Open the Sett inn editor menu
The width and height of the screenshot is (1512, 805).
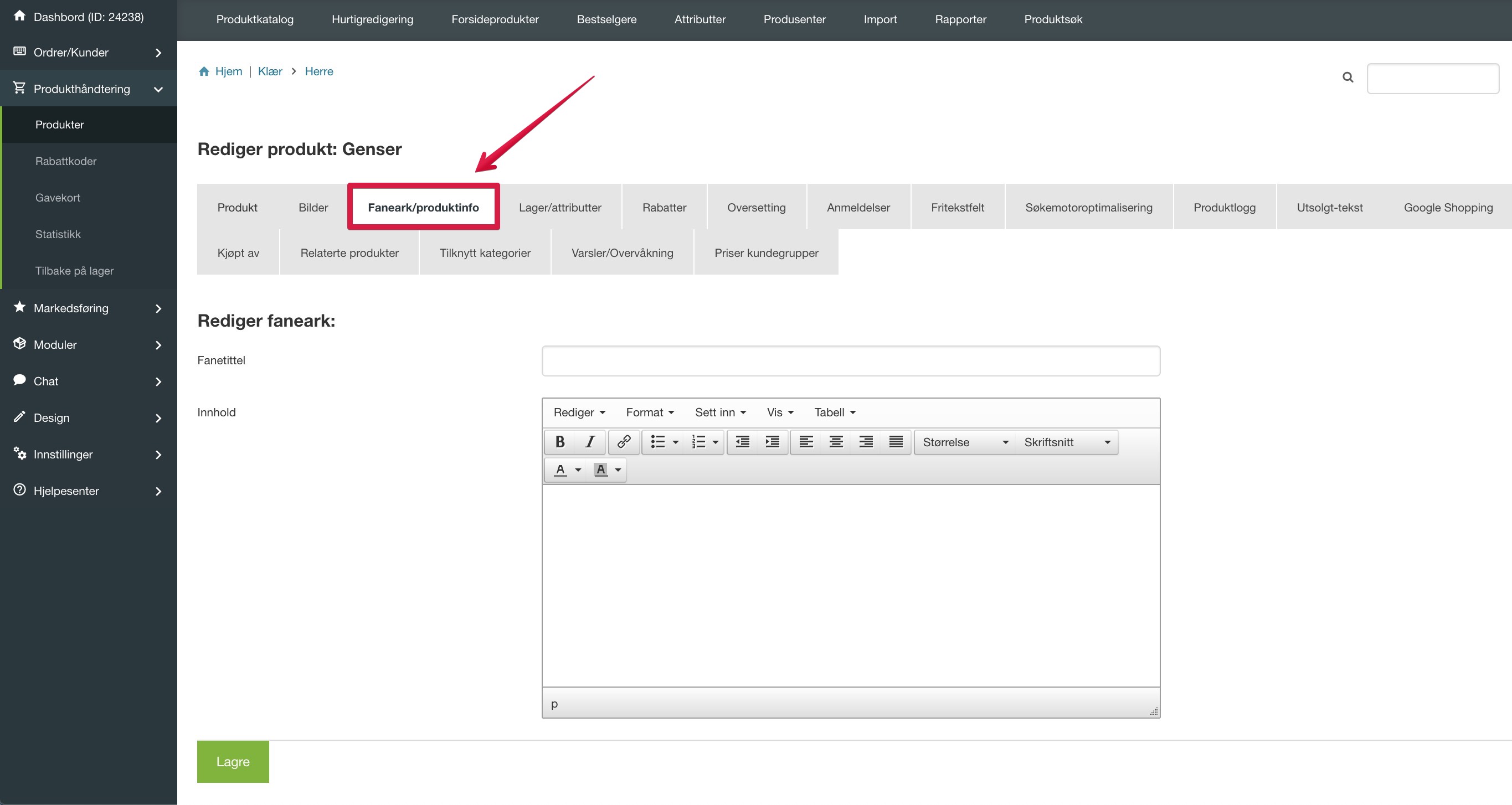720,412
